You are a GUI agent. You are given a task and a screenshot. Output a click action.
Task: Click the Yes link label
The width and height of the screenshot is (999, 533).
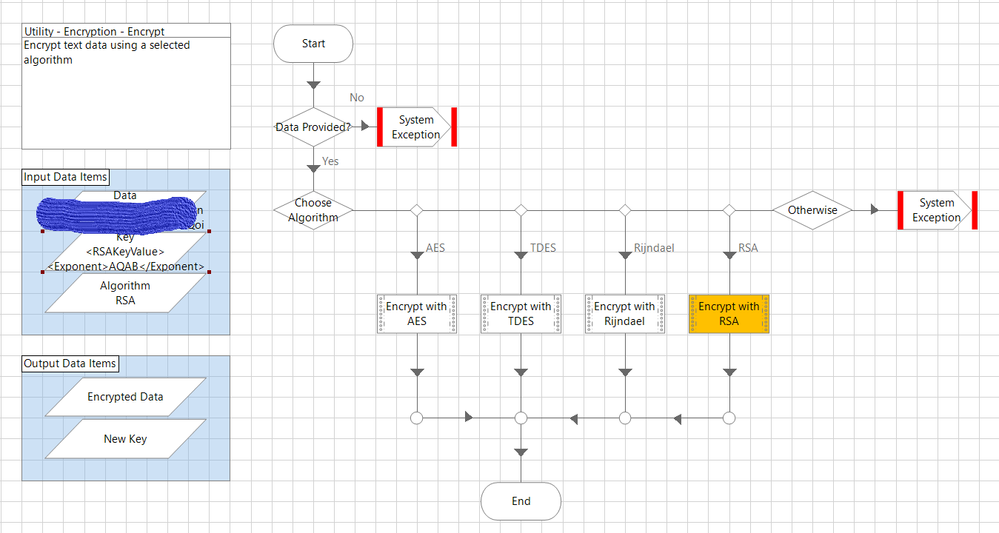[330, 161]
